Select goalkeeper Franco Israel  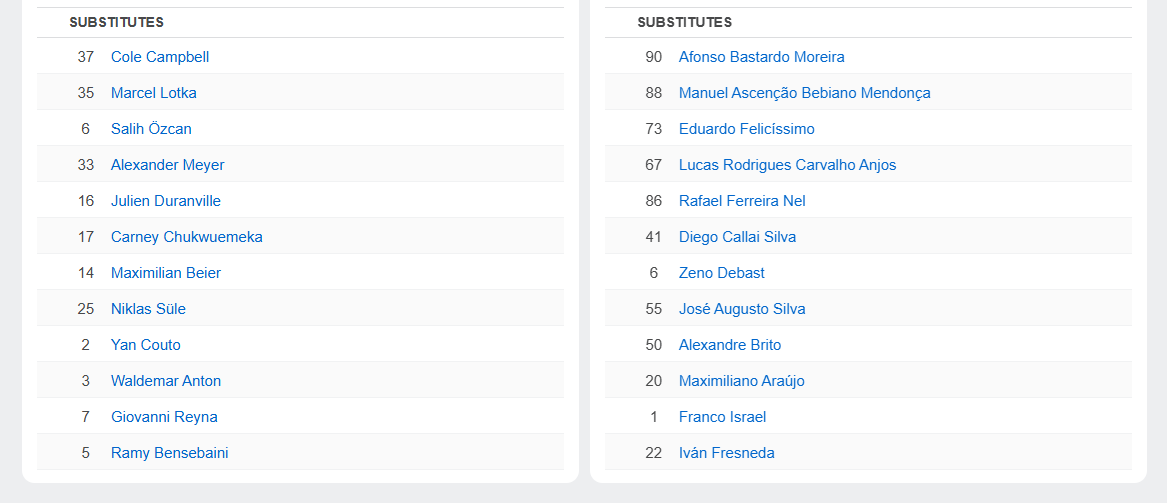(722, 417)
